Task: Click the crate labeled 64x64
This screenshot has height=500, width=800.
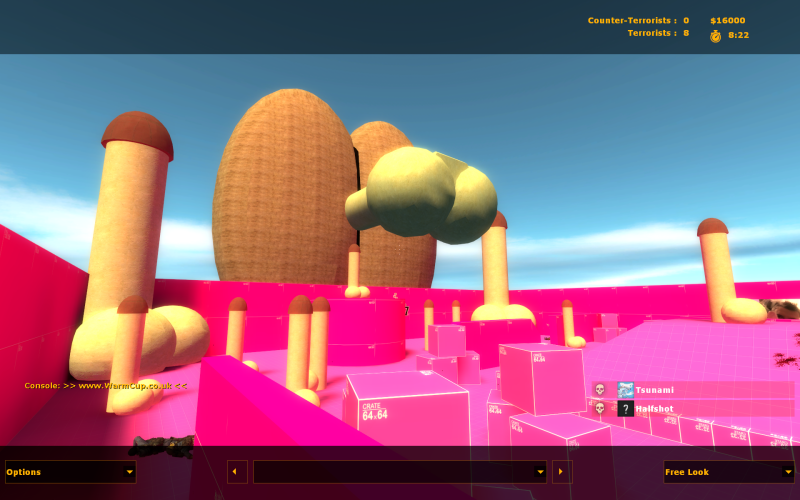Action: (410, 410)
